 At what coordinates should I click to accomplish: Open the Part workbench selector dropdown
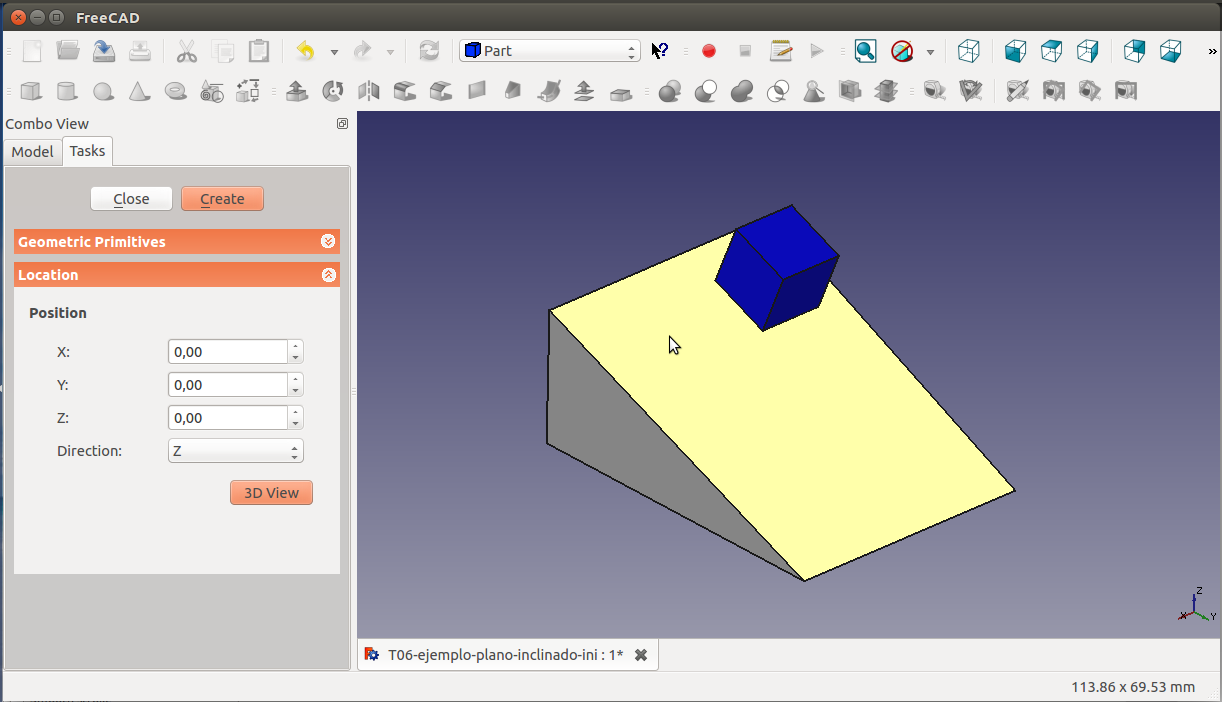(x=549, y=51)
